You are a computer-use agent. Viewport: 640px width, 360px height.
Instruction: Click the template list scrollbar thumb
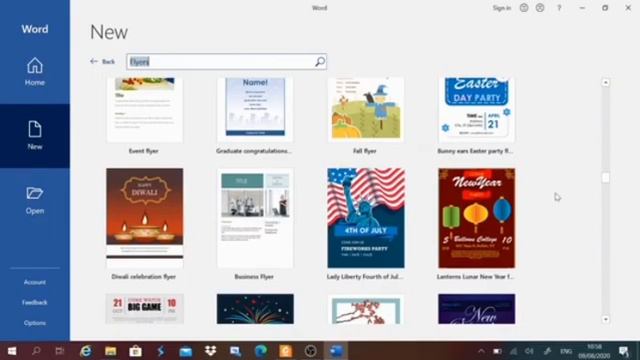606,178
